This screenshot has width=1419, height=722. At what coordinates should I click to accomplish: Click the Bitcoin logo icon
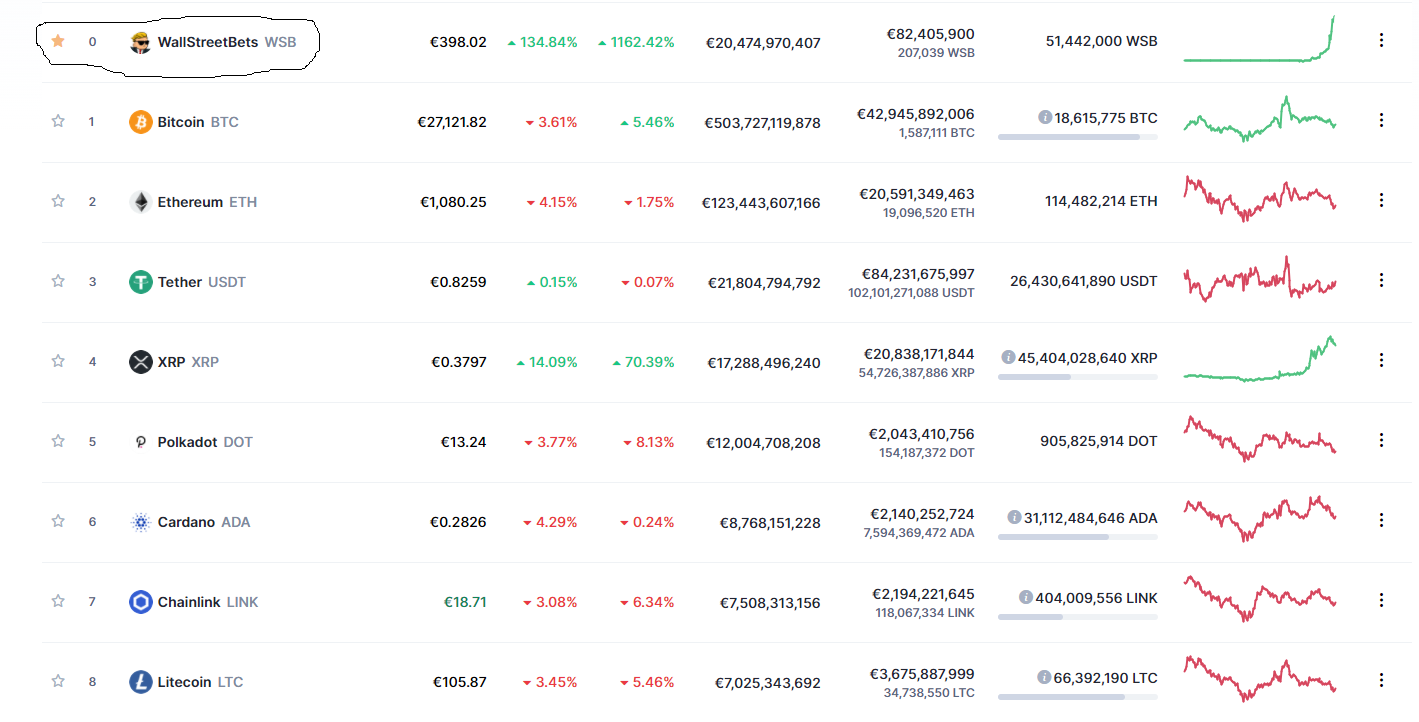(x=141, y=122)
